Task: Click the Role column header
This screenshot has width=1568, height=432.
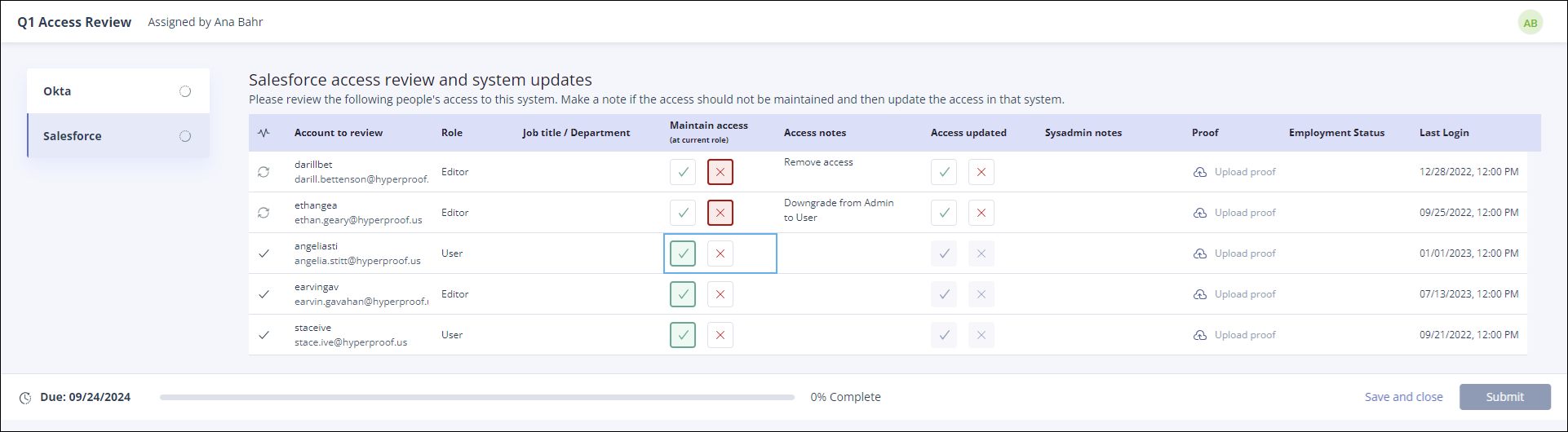Action: 452,133
